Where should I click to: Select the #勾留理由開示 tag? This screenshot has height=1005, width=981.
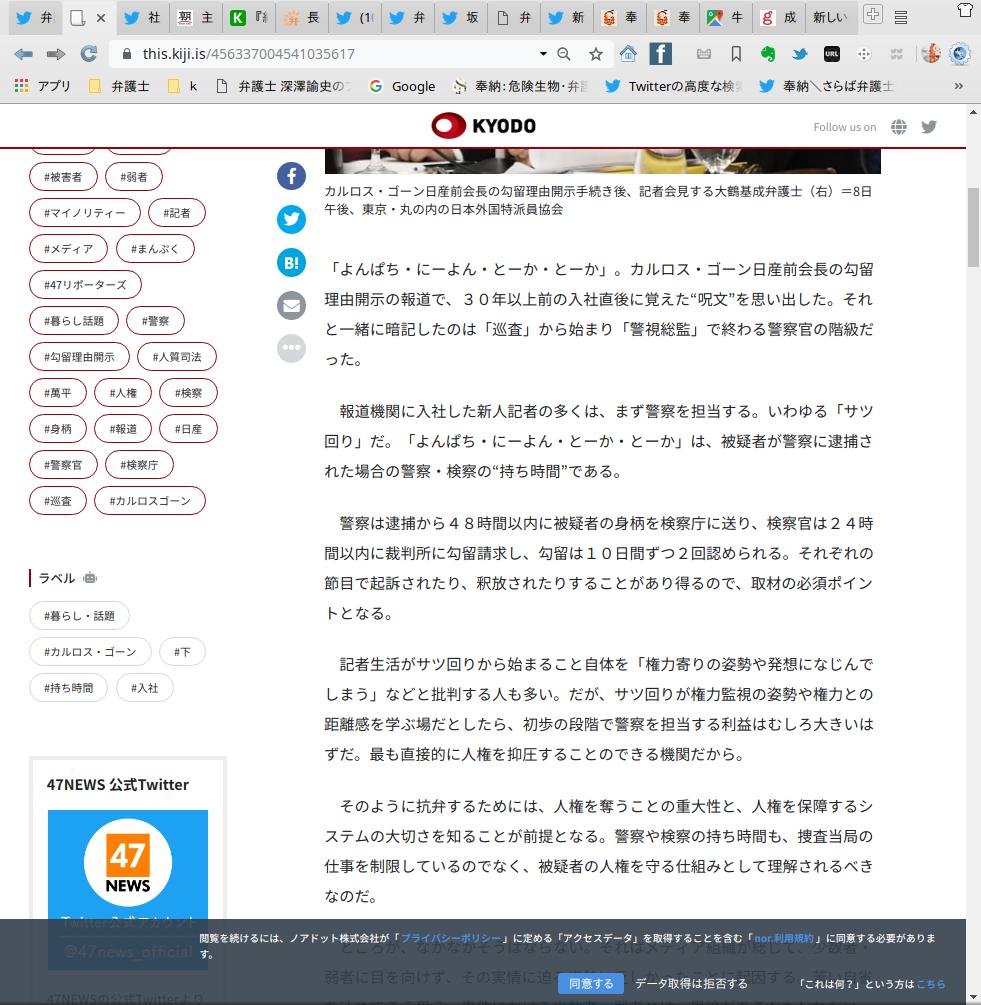[x=79, y=357]
